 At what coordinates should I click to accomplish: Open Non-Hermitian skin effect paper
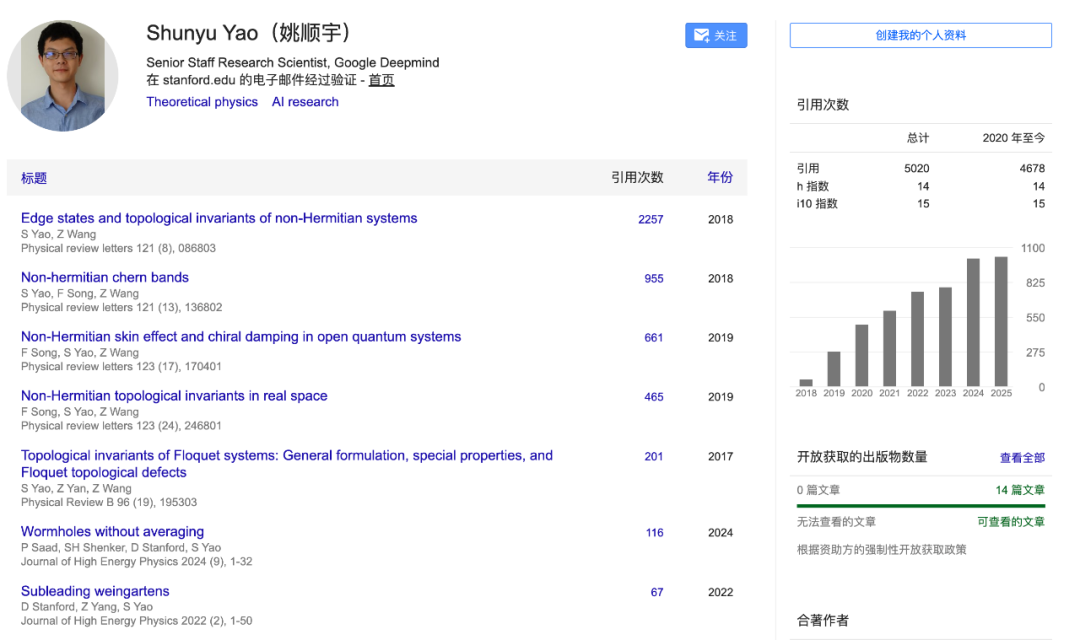[x=241, y=337]
